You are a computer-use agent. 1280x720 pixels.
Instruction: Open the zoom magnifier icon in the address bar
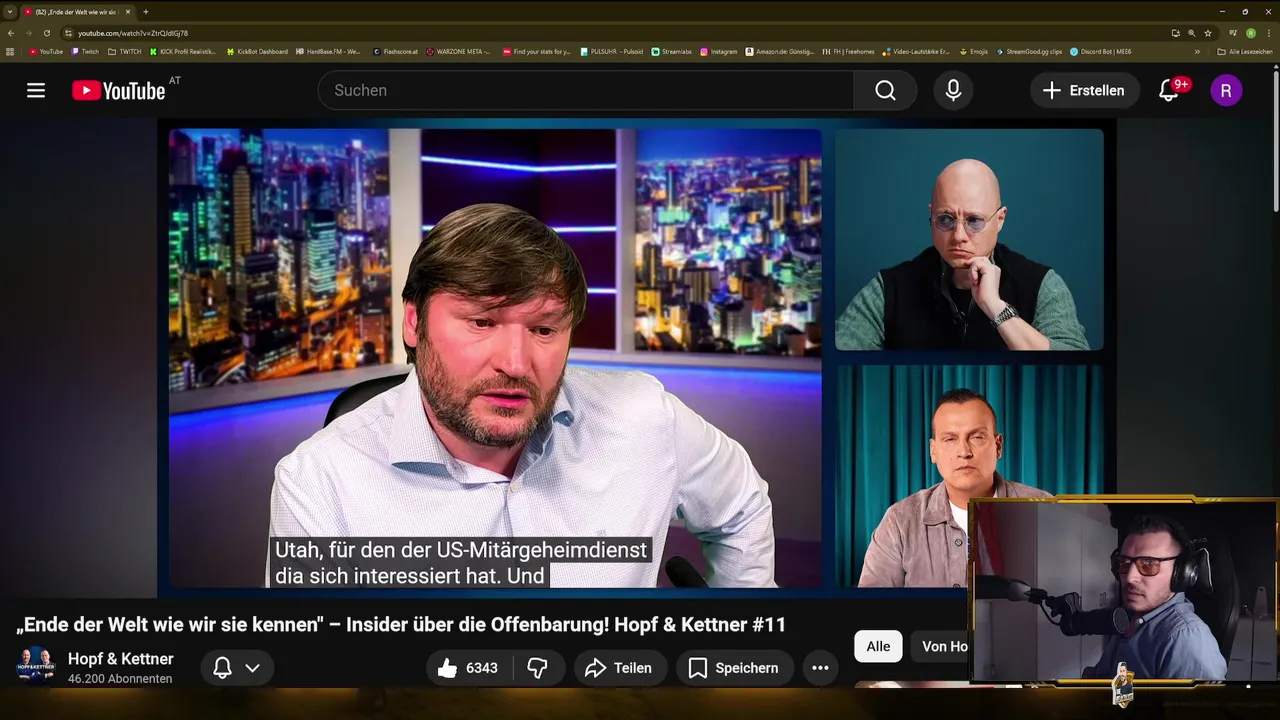coord(1191,33)
